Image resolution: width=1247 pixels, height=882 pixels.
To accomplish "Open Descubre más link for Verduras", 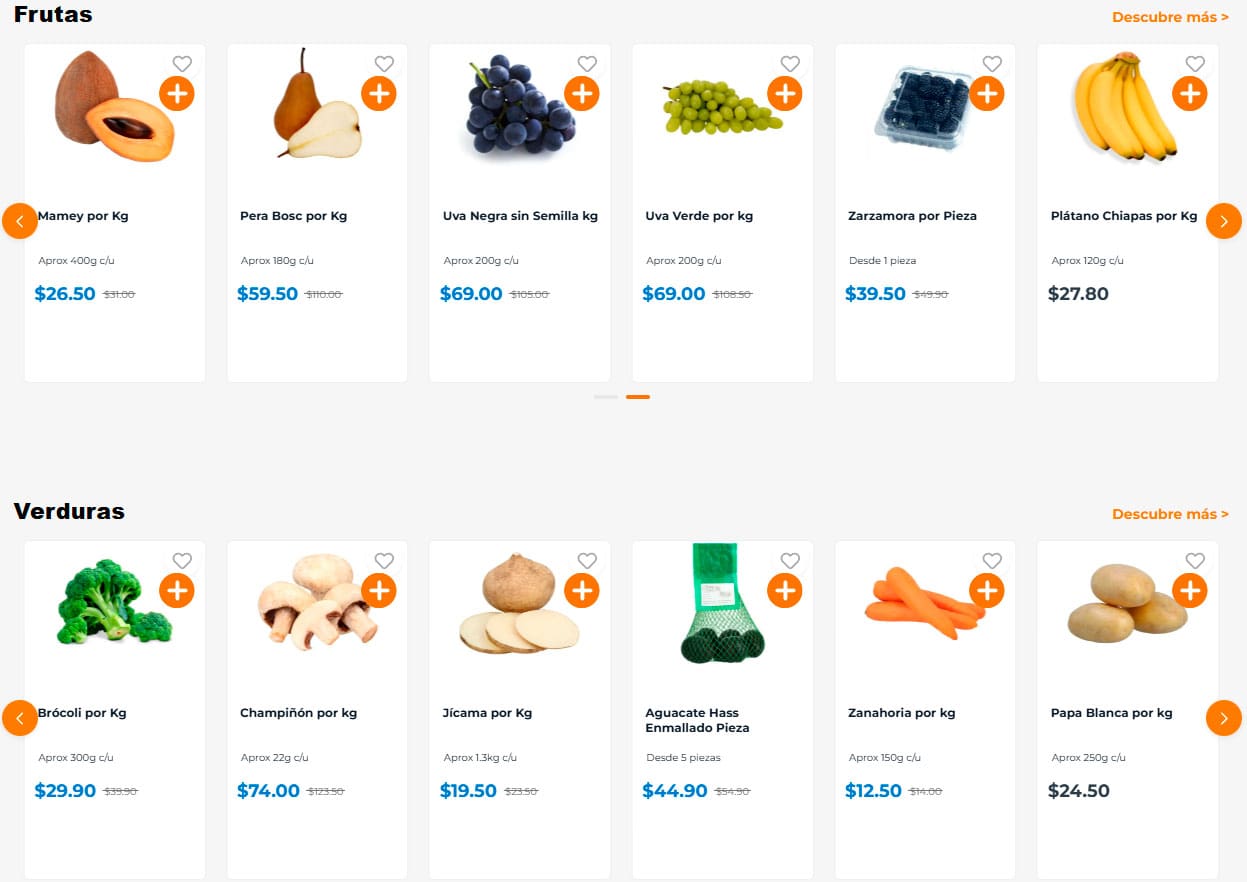I will (x=1170, y=514).
